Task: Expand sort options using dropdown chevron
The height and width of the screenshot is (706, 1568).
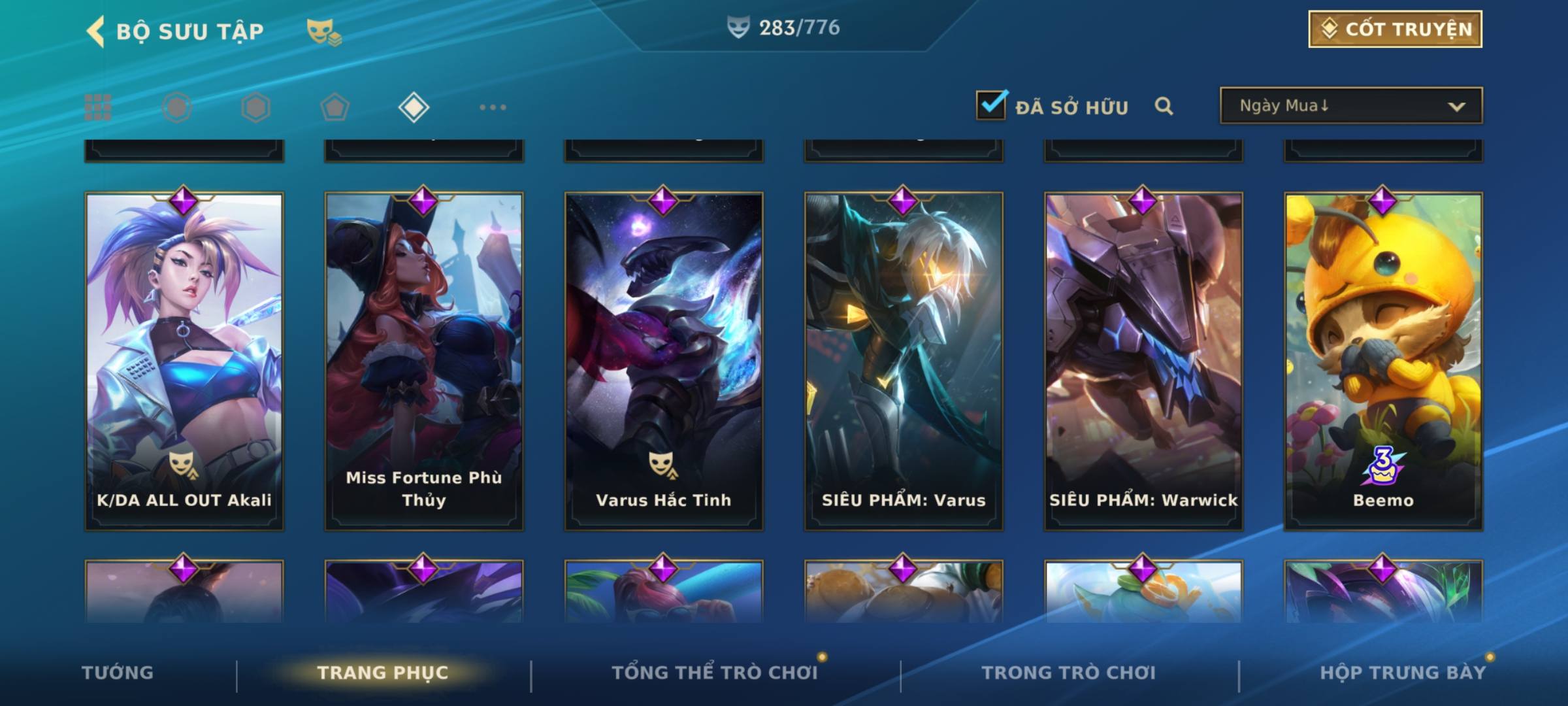Action: pyautogui.click(x=1456, y=107)
